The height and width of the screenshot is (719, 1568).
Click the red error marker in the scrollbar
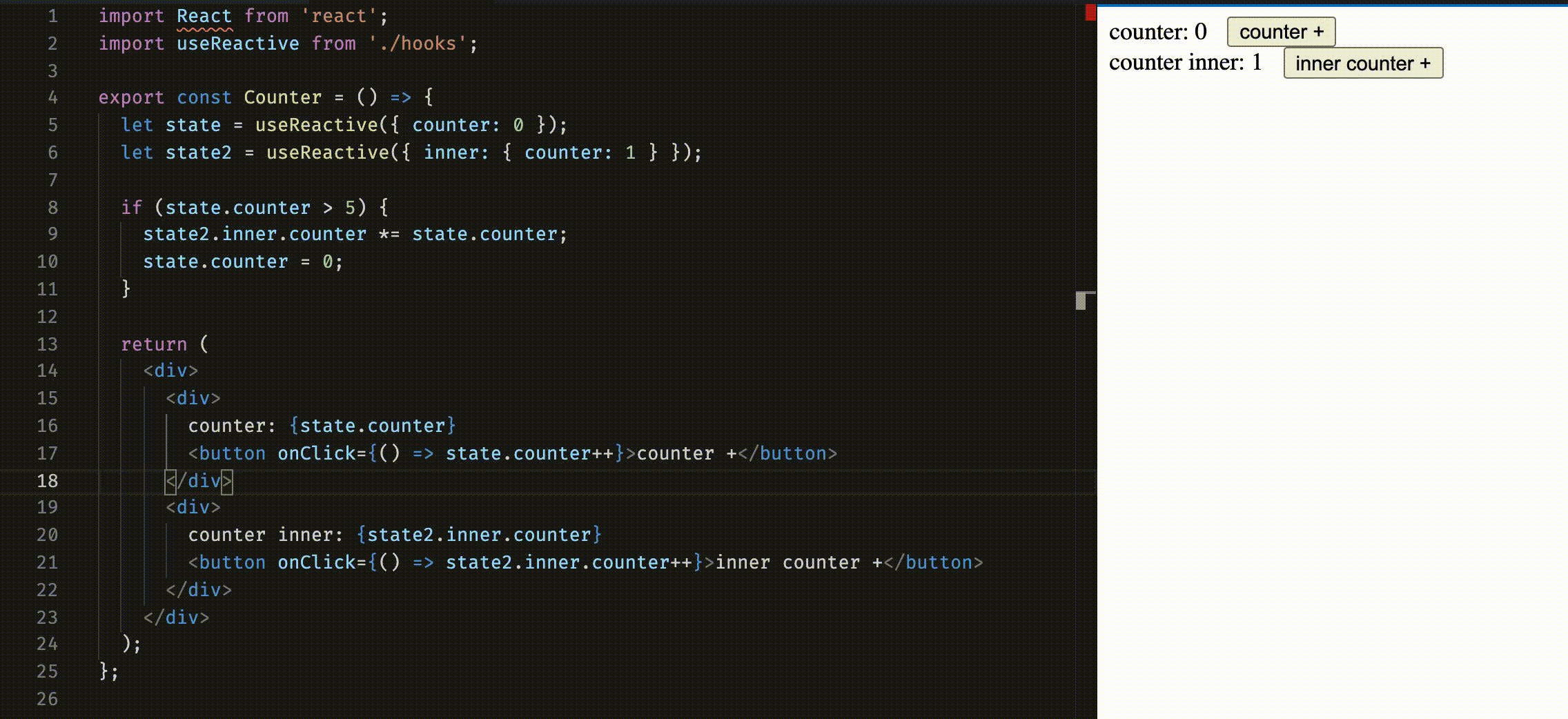tap(1090, 12)
